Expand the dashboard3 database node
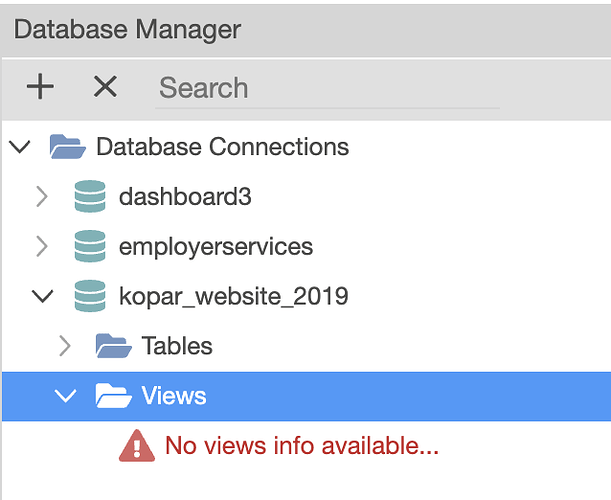Screen dimensions: 611x500 pyautogui.click(x=42, y=196)
